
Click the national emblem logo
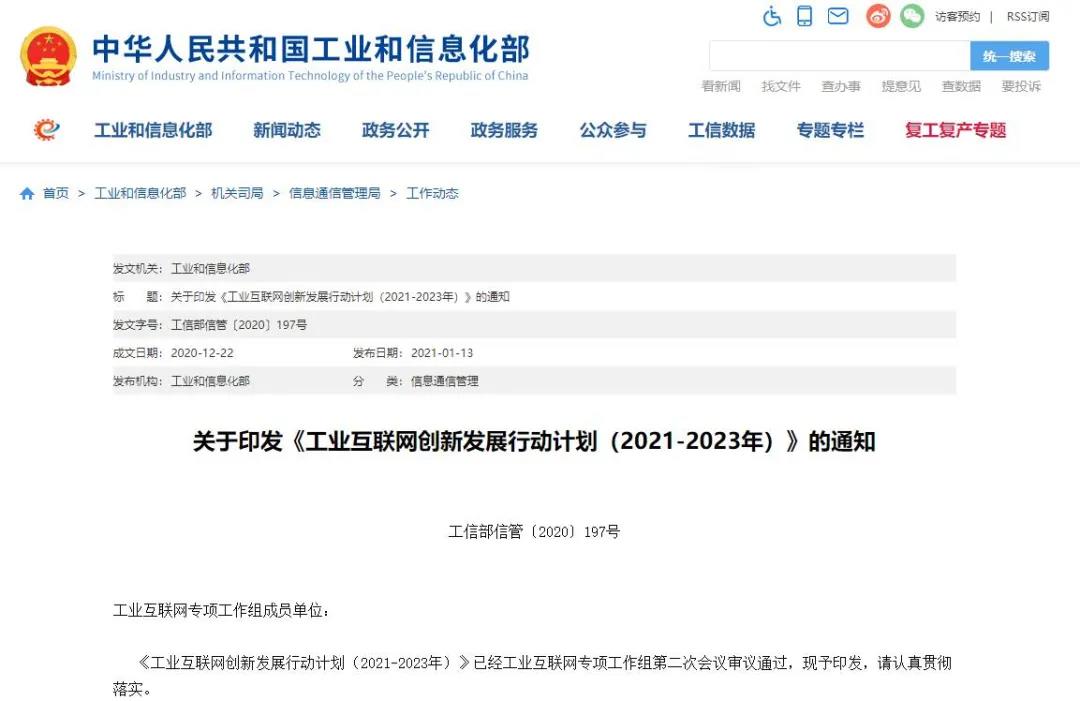point(48,56)
